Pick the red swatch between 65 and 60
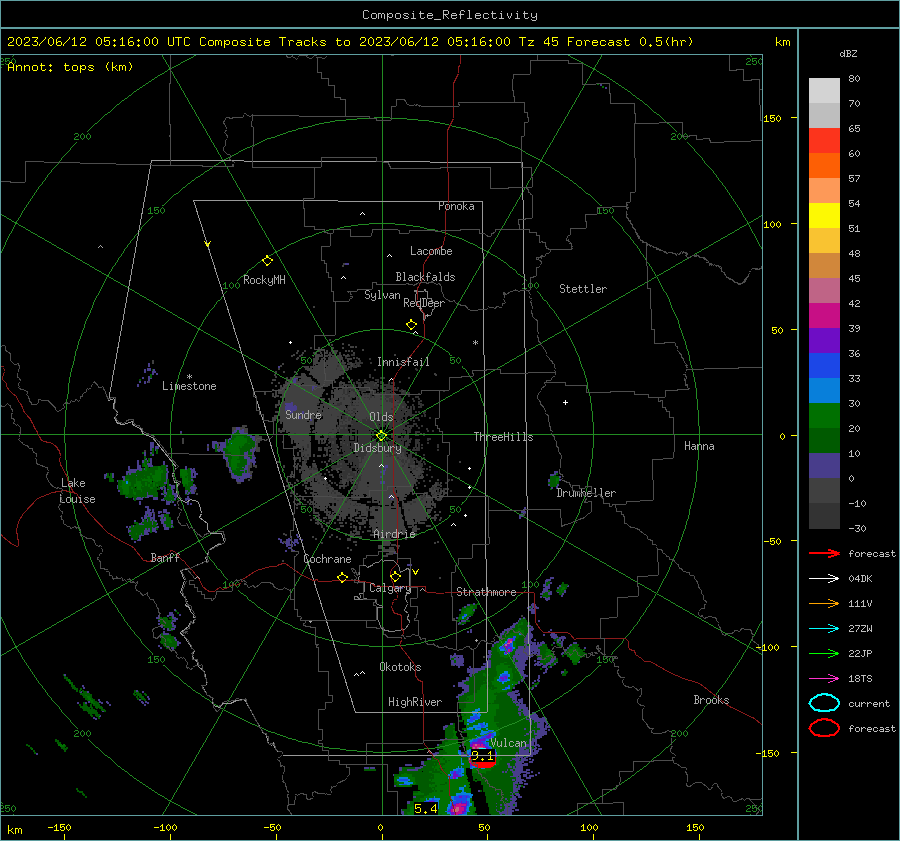The width and height of the screenshot is (900, 841). [x=824, y=141]
